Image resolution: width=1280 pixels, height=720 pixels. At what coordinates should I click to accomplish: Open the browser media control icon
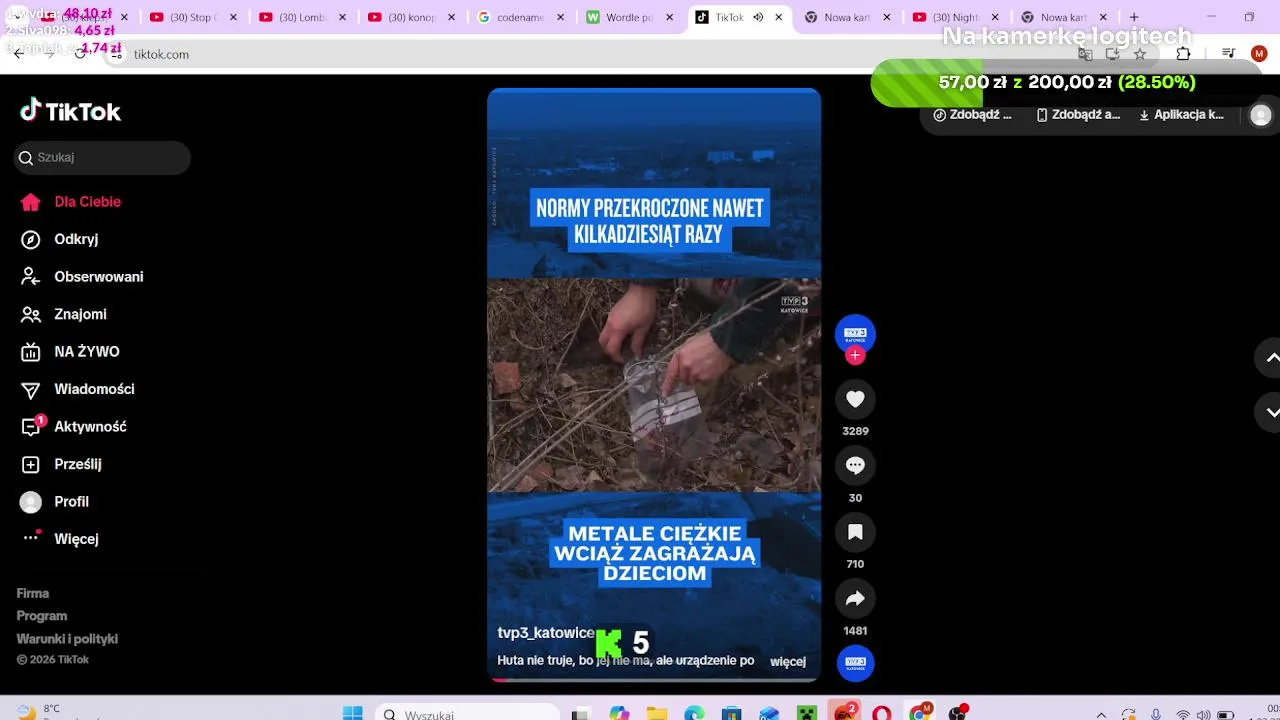point(1229,54)
